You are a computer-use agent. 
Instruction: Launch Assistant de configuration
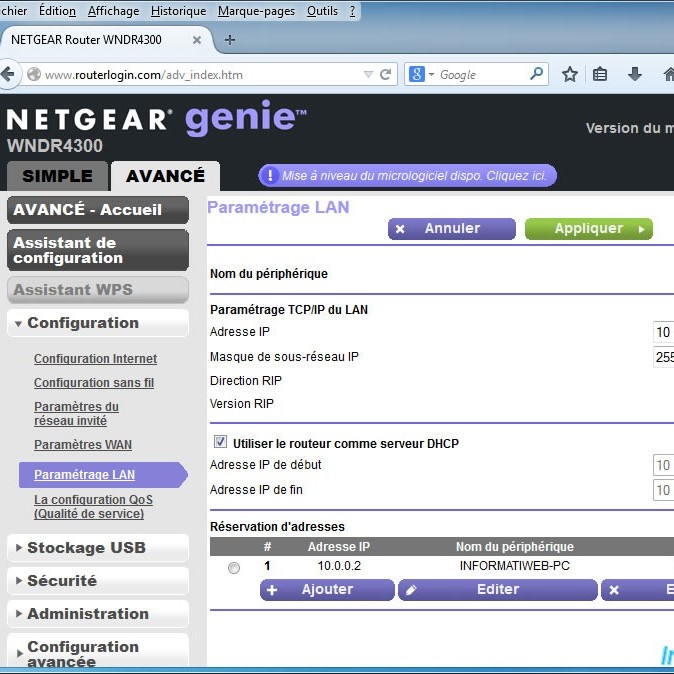tap(98, 250)
